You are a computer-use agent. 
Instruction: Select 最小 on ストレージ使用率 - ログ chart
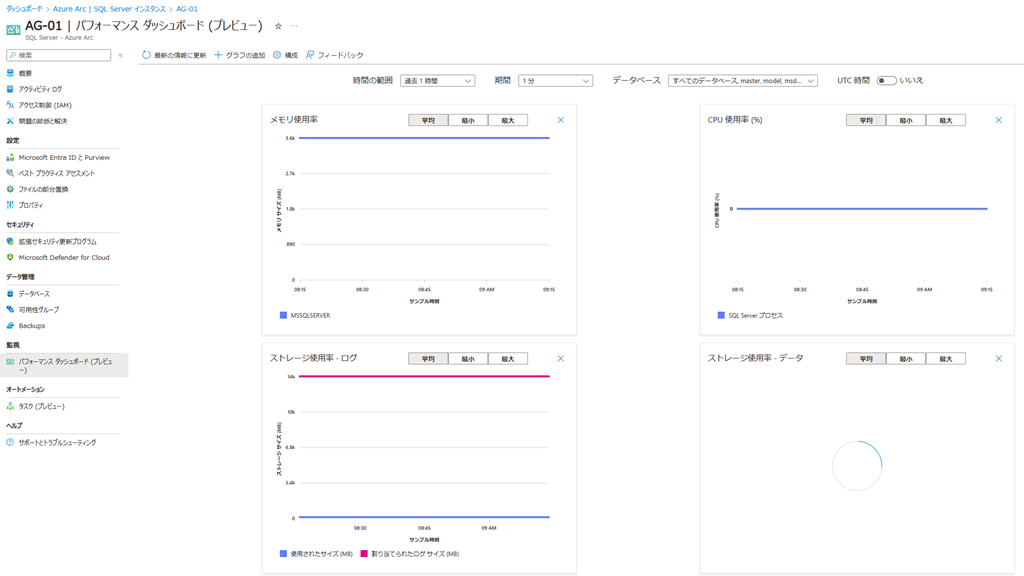click(468, 359)
